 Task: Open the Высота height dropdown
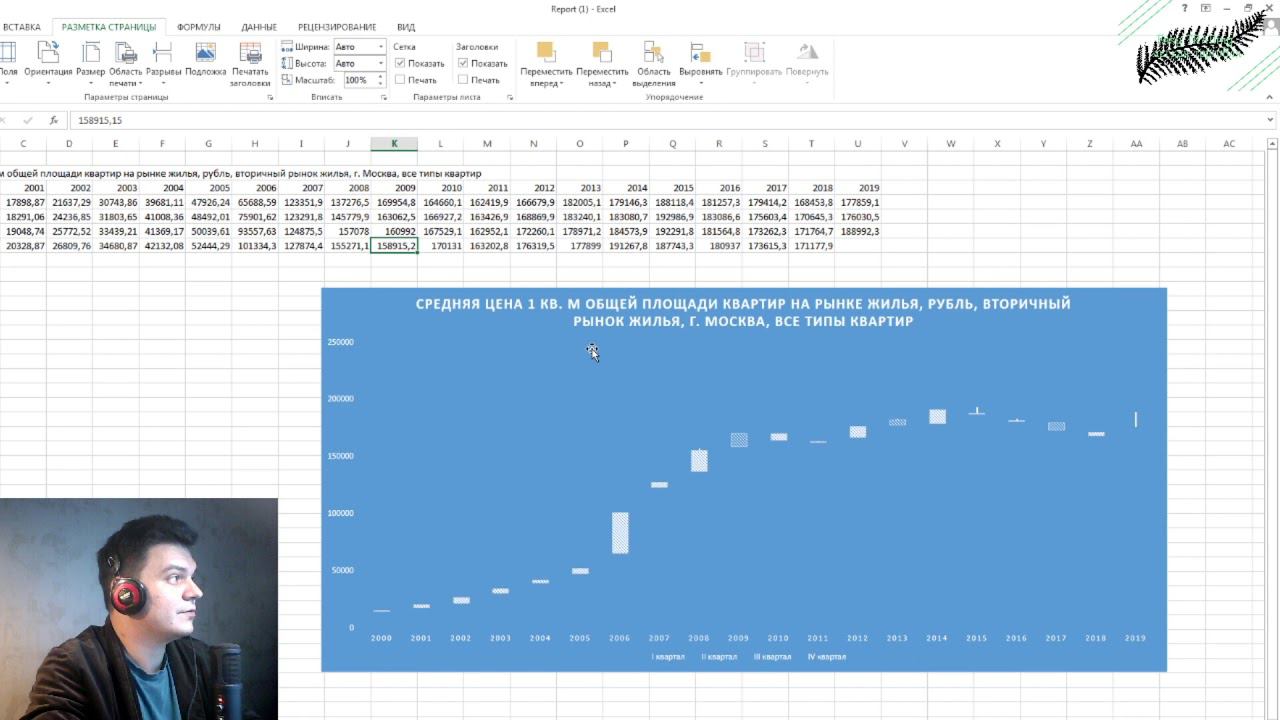(x=381, y=63)
